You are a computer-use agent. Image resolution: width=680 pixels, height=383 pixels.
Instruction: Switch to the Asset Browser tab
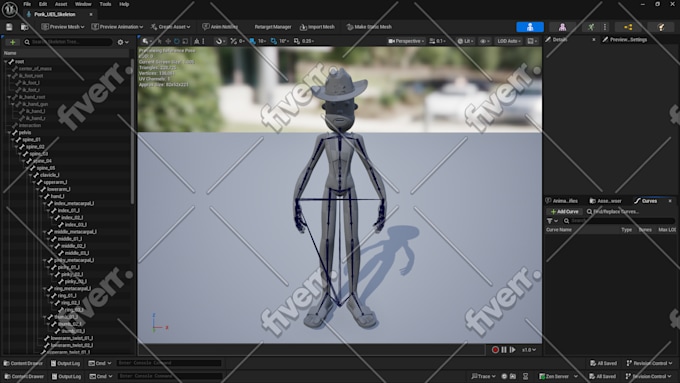click(606, 201)
